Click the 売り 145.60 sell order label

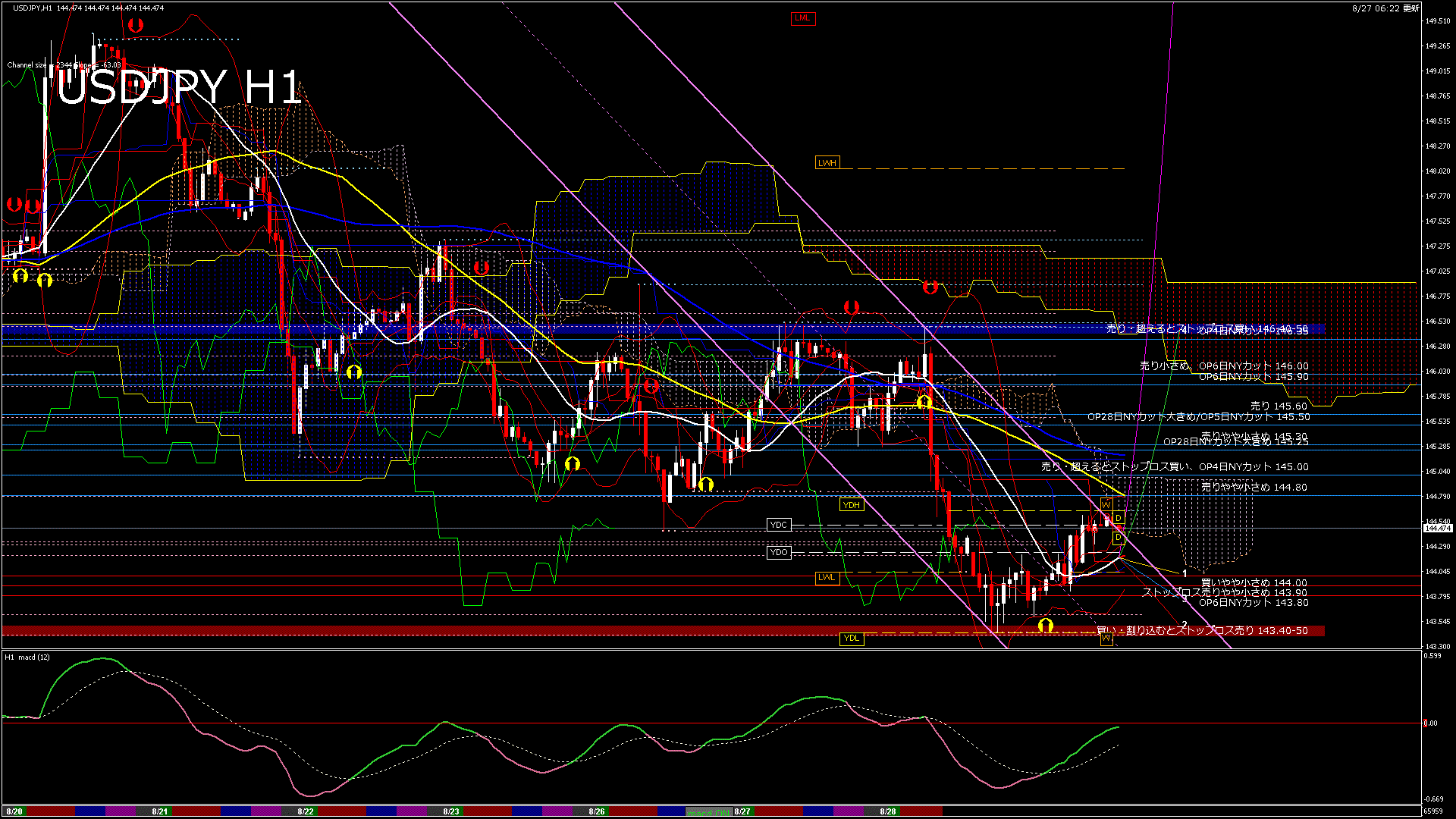1279,406
